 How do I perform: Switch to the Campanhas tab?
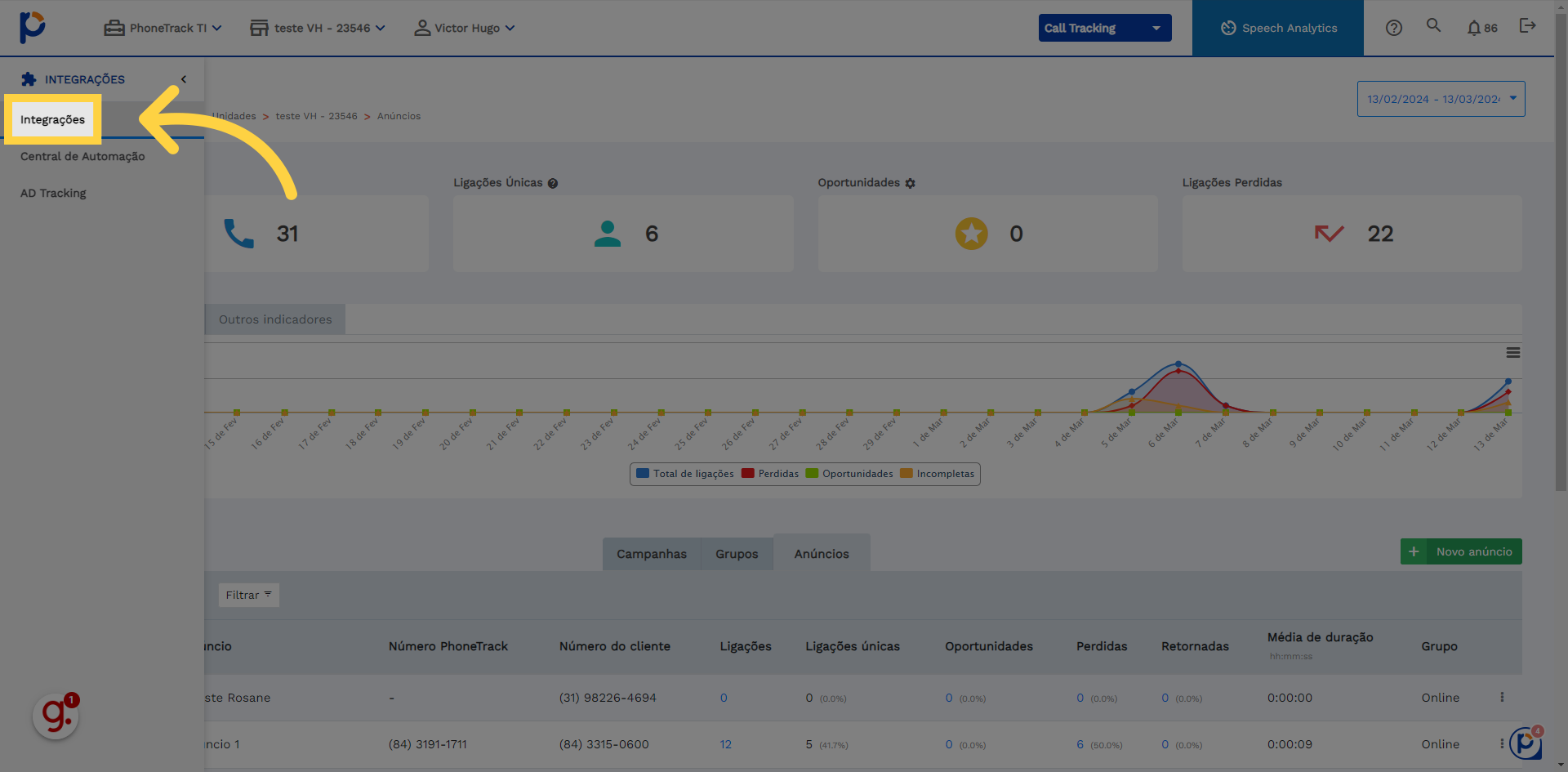point(652,554)
